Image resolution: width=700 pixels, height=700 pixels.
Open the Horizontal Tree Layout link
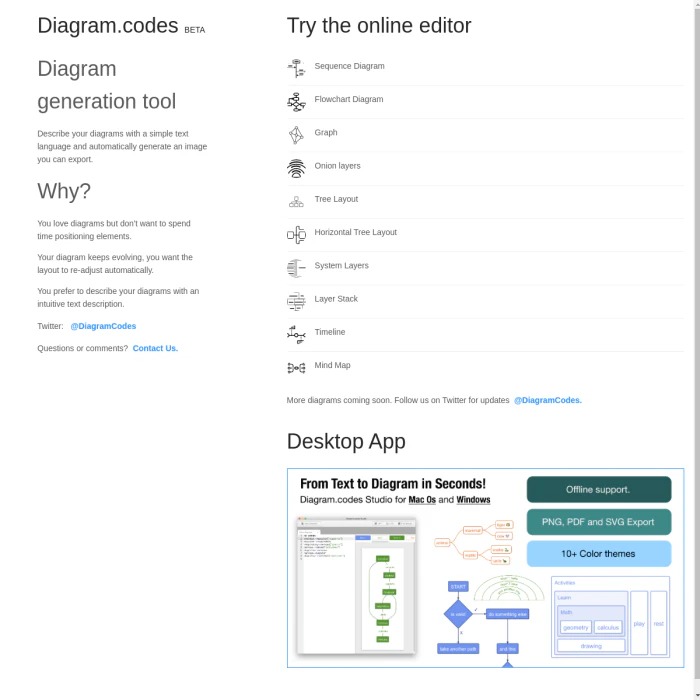(x=355, y=232)
